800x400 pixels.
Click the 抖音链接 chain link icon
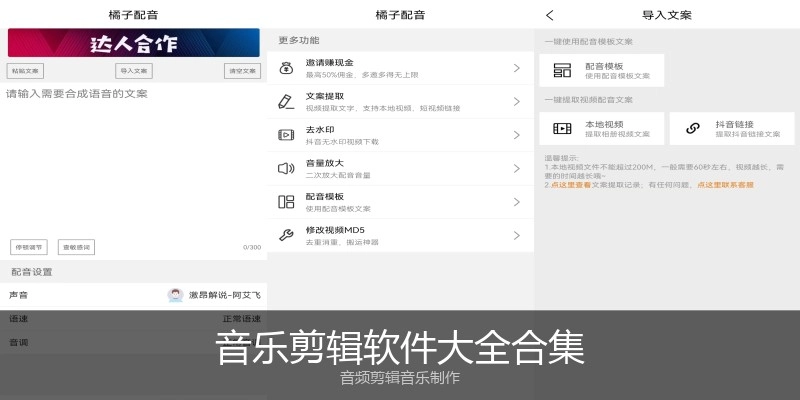[x=693, y=129]
